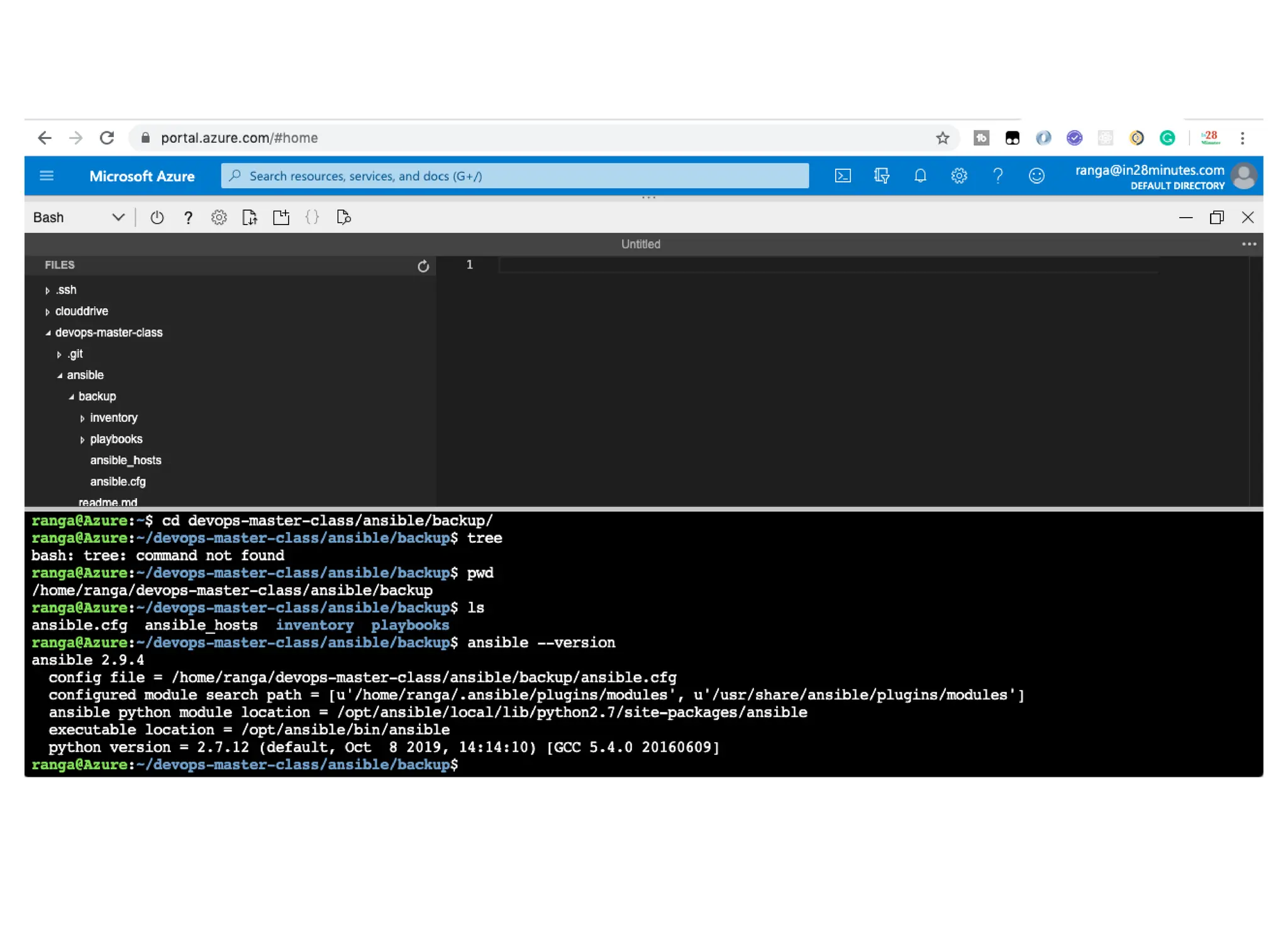Open a new session icon

click(280, 218)
